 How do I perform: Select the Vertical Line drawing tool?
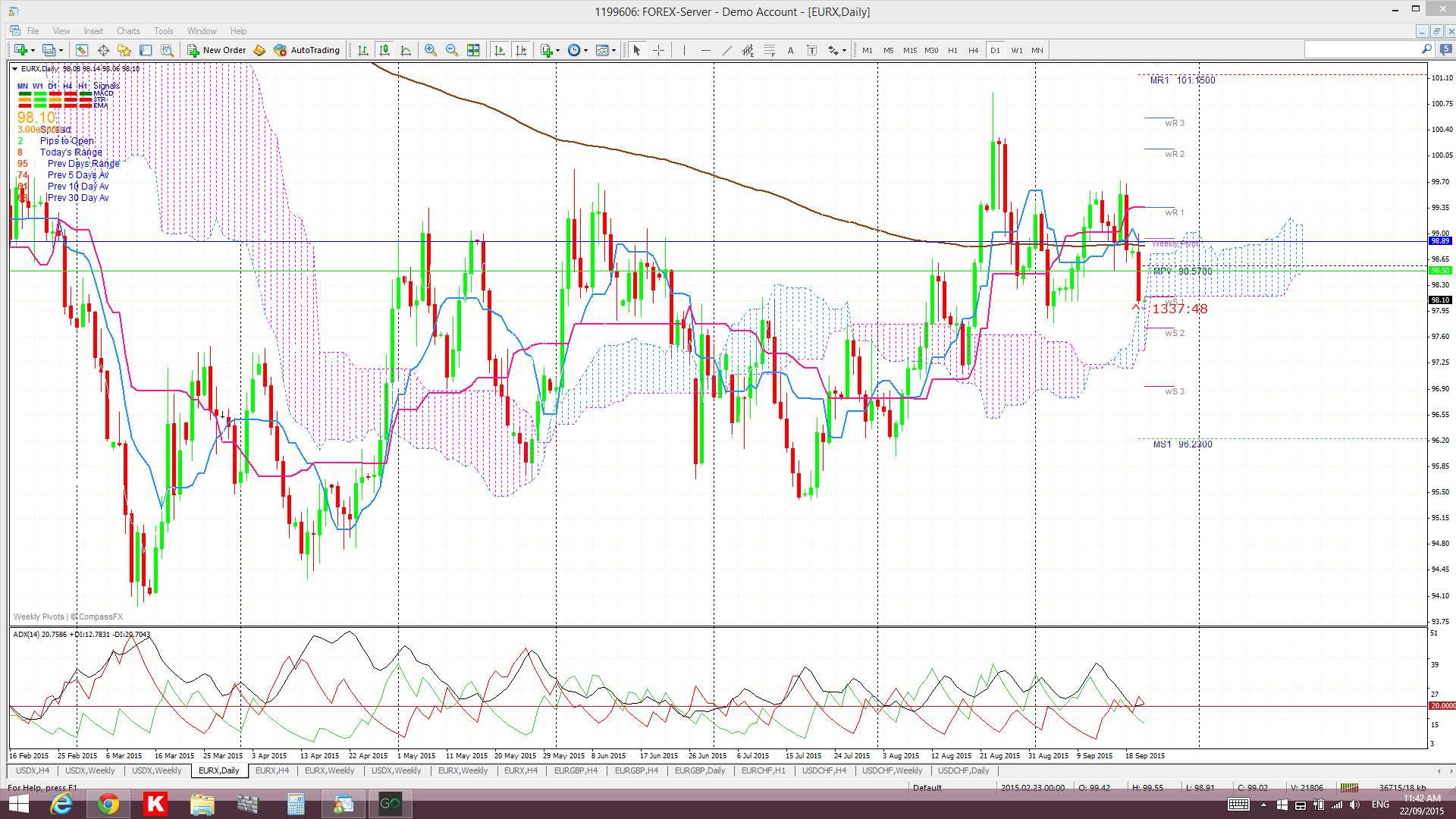tap(684, 50)
